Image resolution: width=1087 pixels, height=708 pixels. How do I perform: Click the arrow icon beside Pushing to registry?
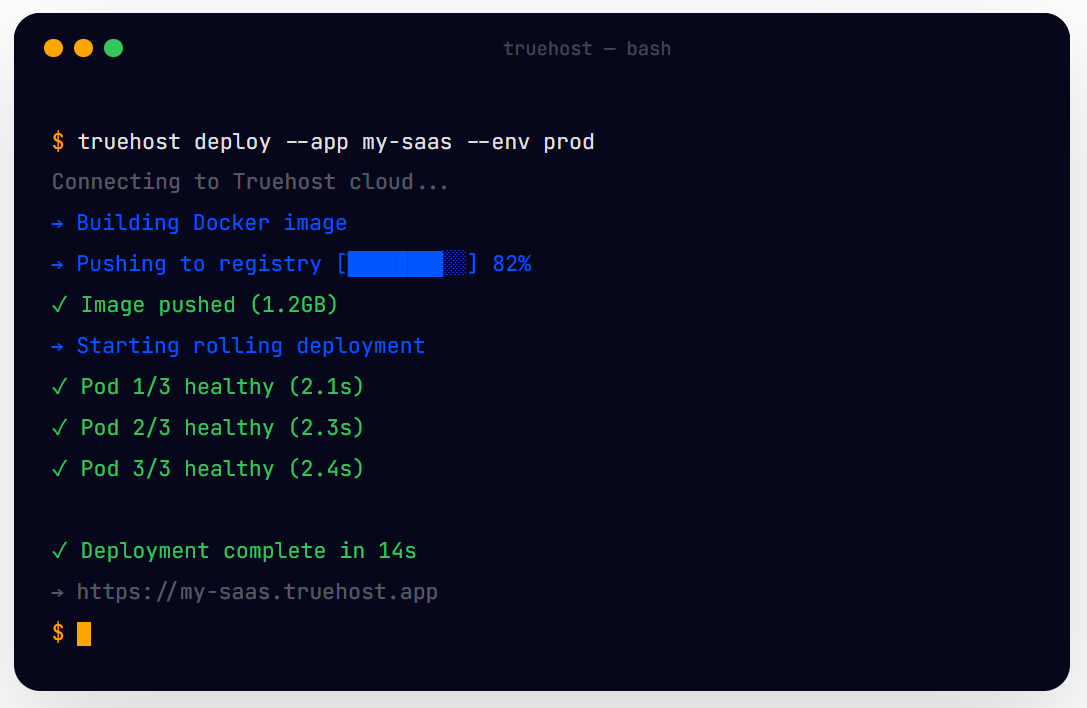coord(58,264)
